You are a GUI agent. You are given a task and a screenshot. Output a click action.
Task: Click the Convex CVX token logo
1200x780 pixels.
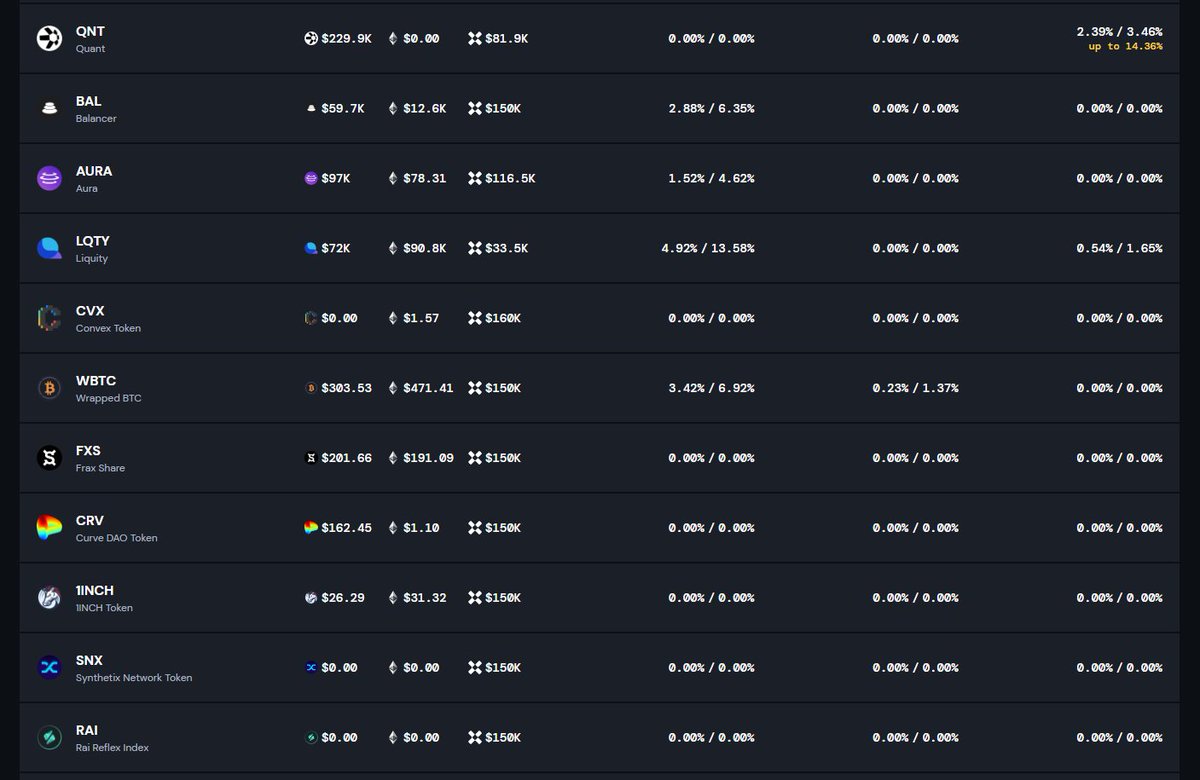[49, 319]
